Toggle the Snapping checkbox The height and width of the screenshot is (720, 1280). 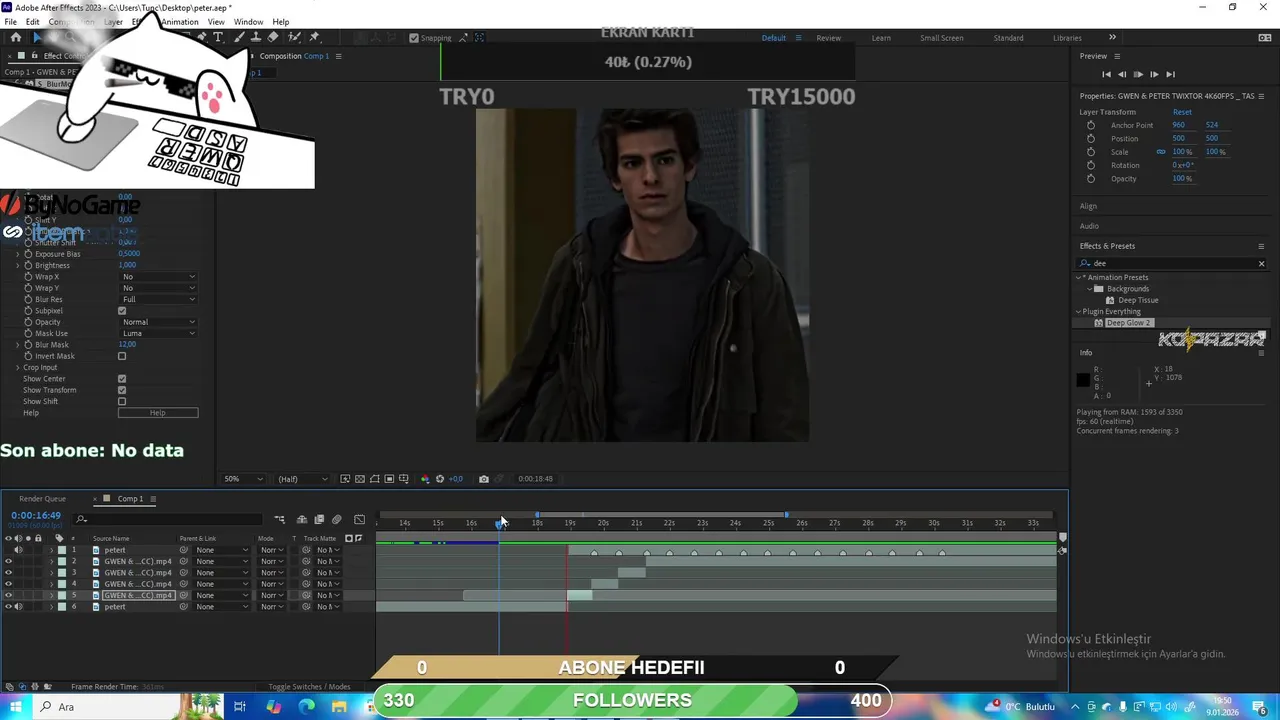coord(414,38)
